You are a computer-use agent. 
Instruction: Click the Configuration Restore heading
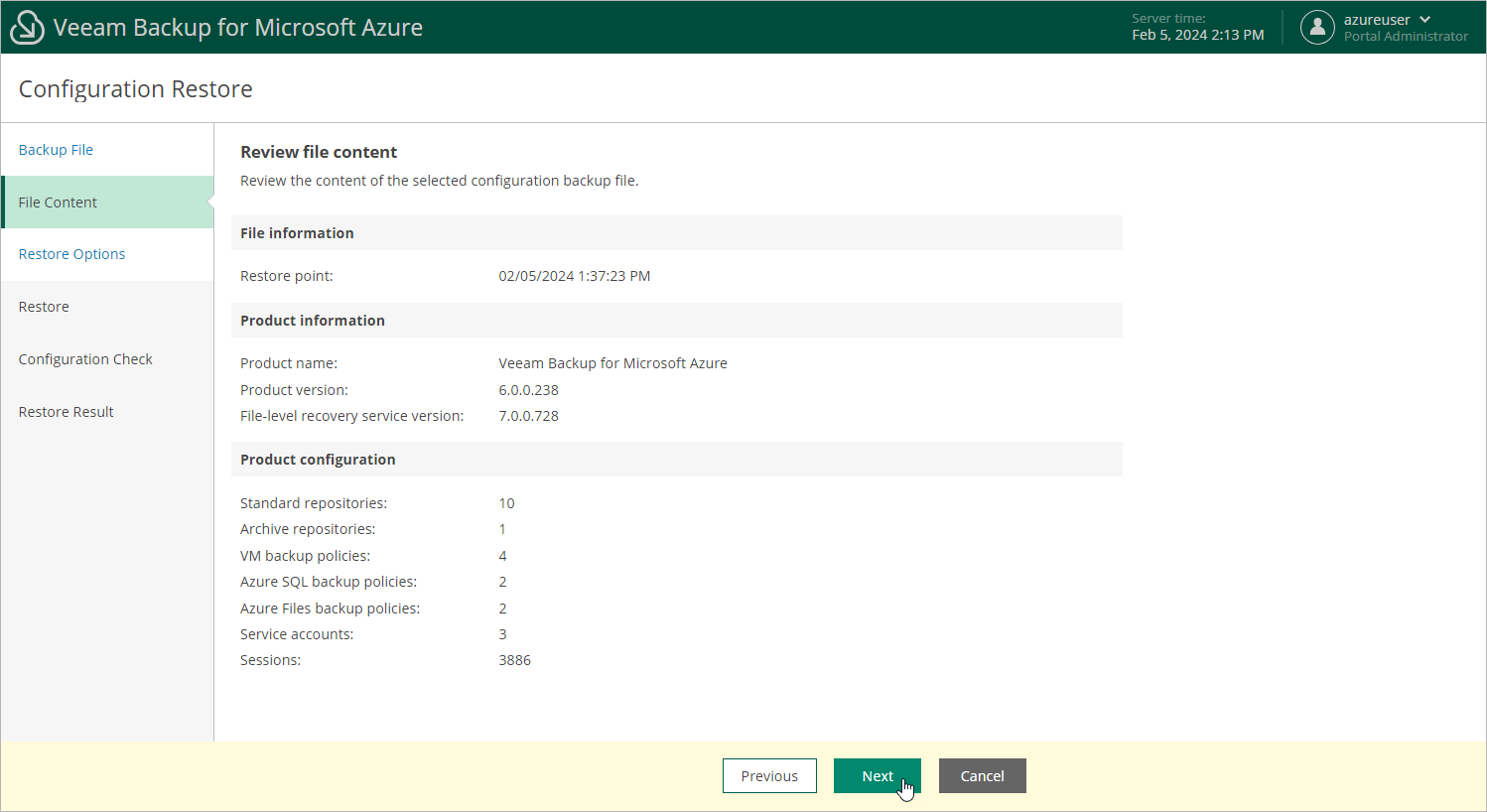click(136, 89)
